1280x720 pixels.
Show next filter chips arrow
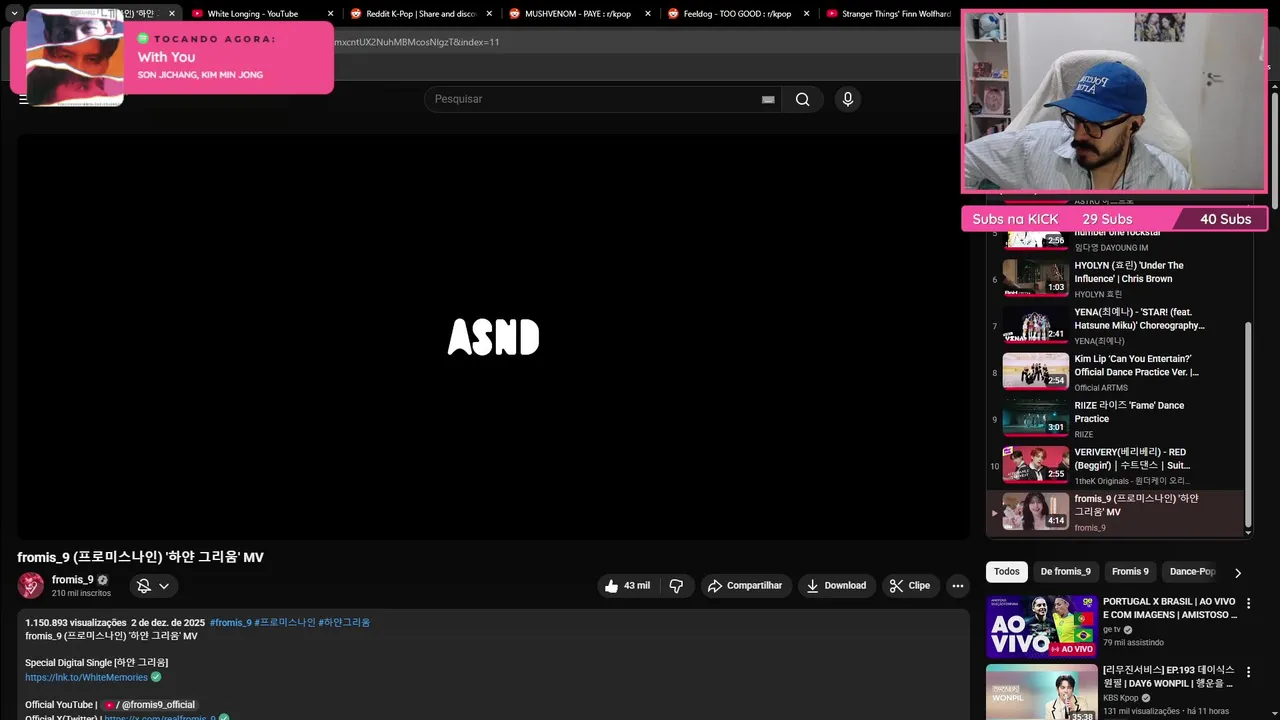(1237, 572)
